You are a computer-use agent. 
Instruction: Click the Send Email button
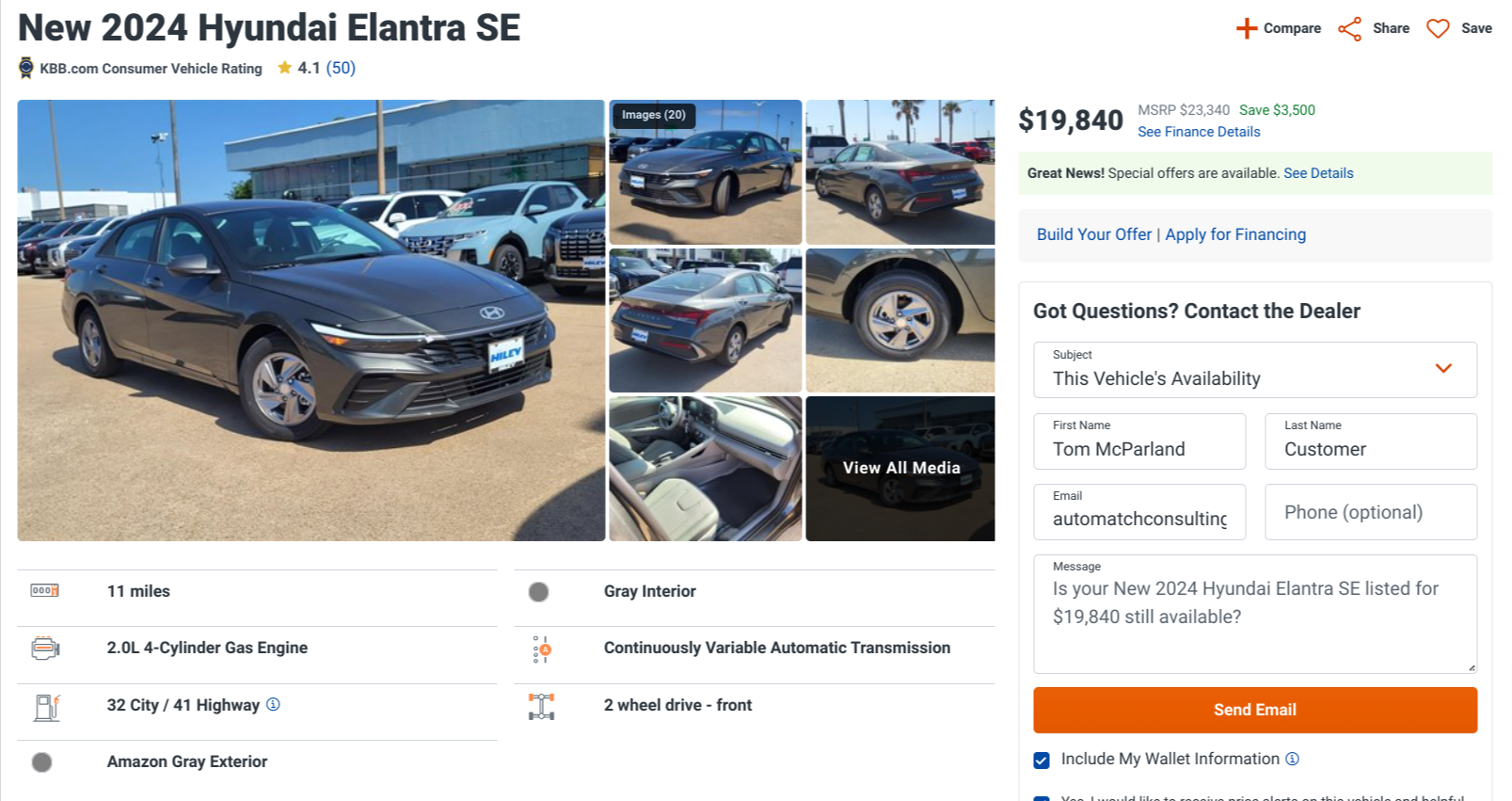tap(1254, 710)
